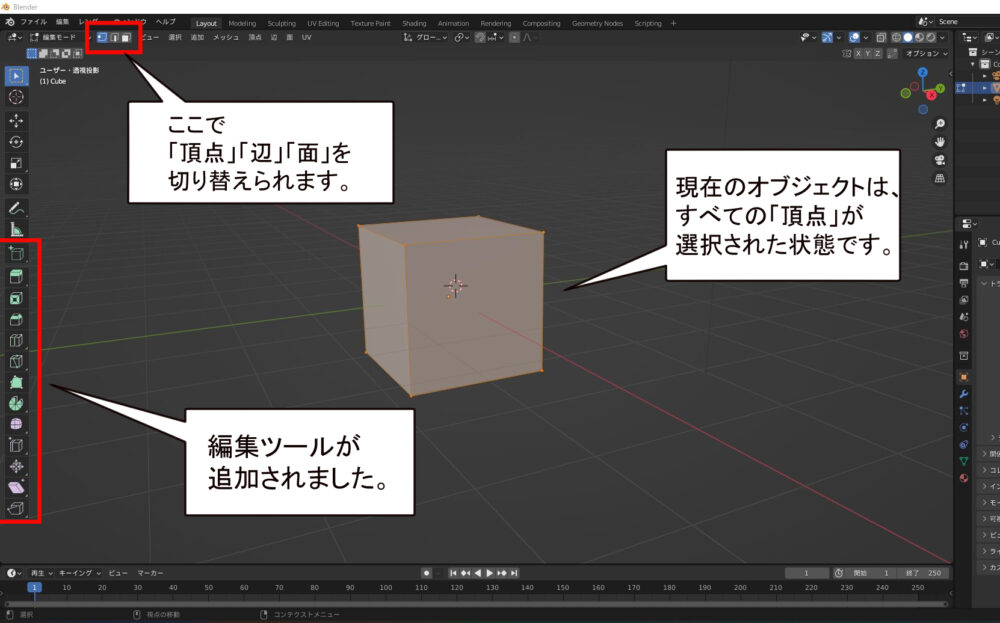Select the Poly Build tool

[x=17, y=383]
